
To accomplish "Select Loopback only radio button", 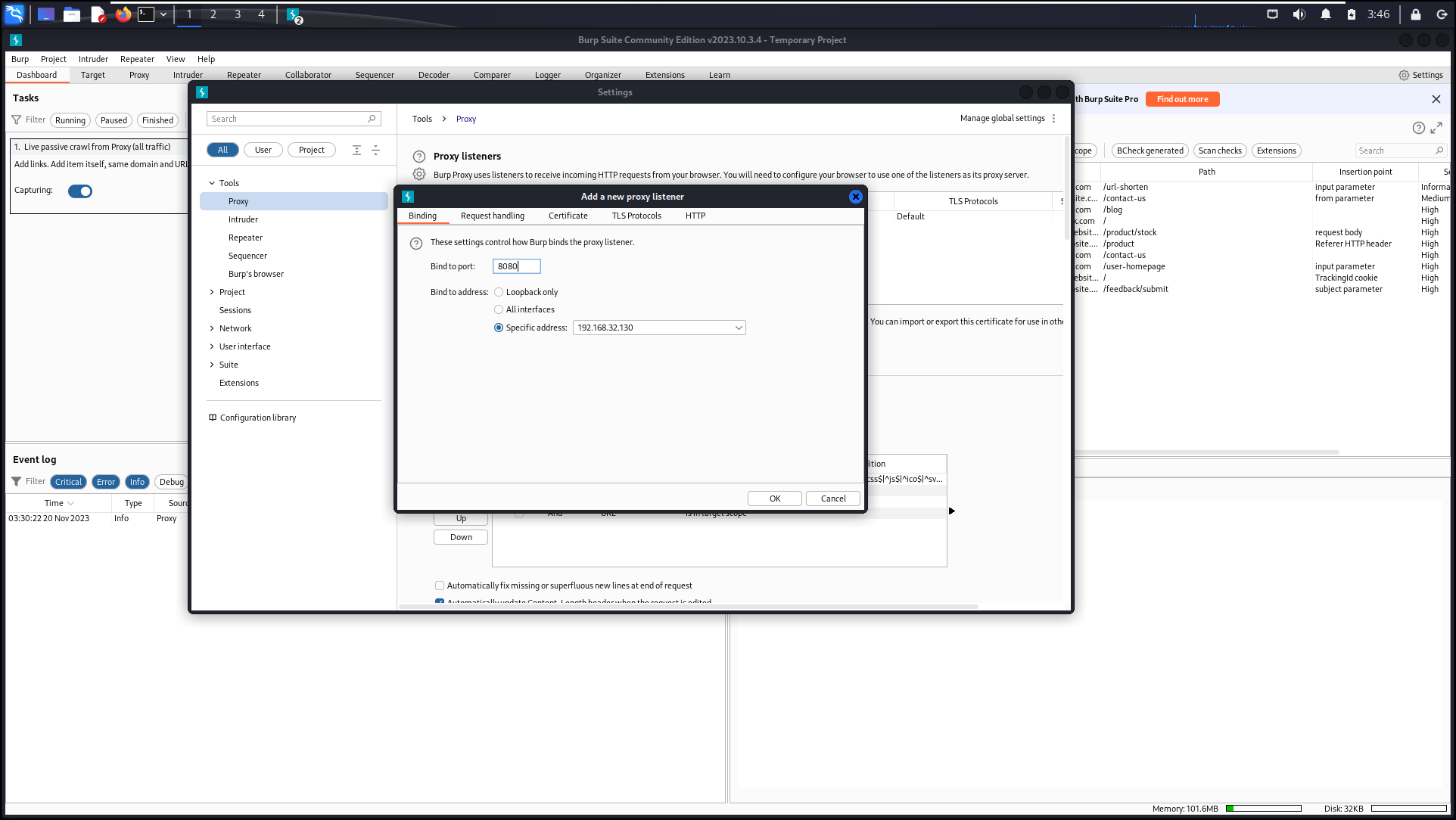I will (499, 292).
